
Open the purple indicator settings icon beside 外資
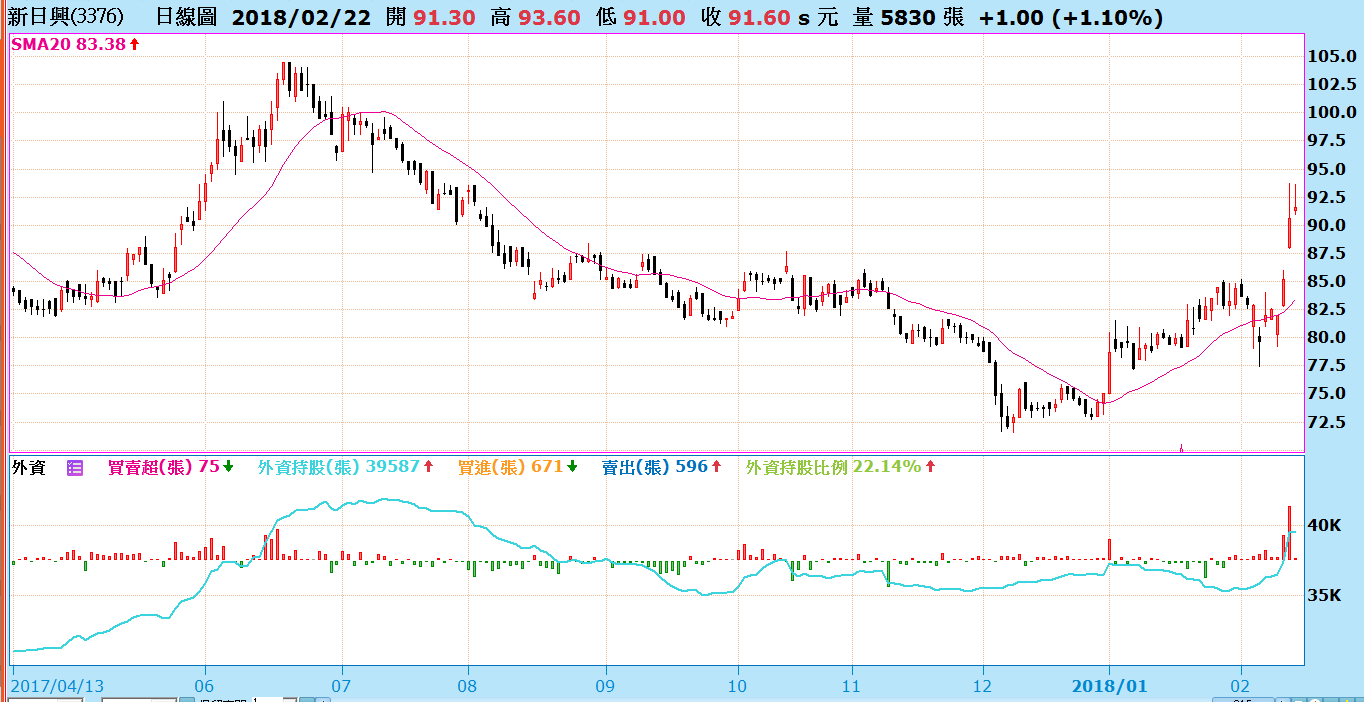tap(75, 467)
